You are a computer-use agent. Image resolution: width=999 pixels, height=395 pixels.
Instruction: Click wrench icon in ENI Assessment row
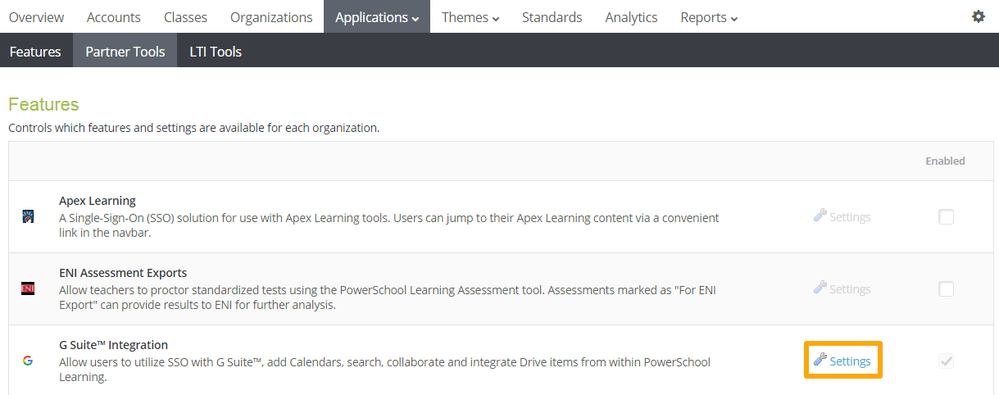[821, 287]
